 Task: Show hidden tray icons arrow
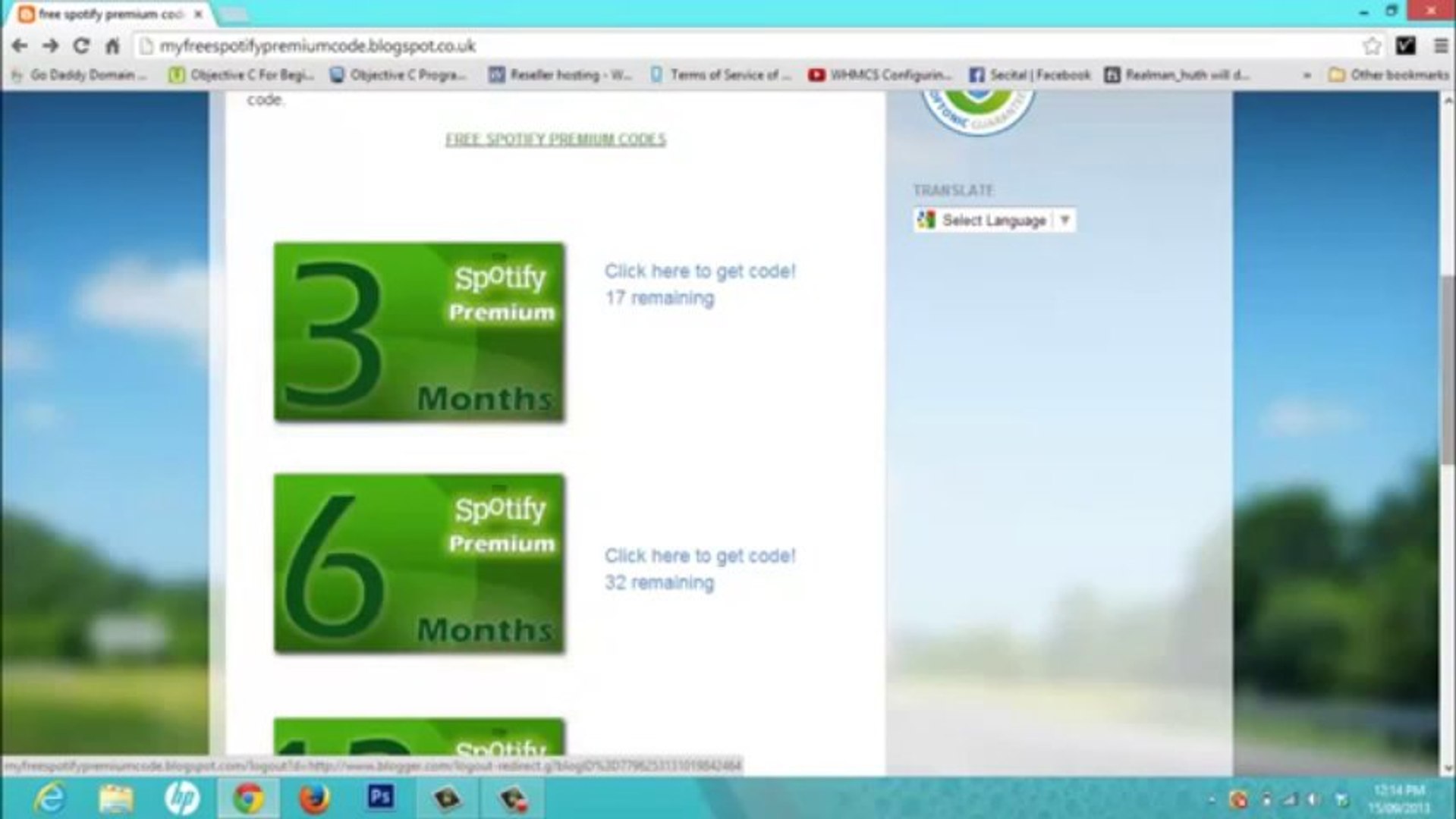coord(1211,799)
